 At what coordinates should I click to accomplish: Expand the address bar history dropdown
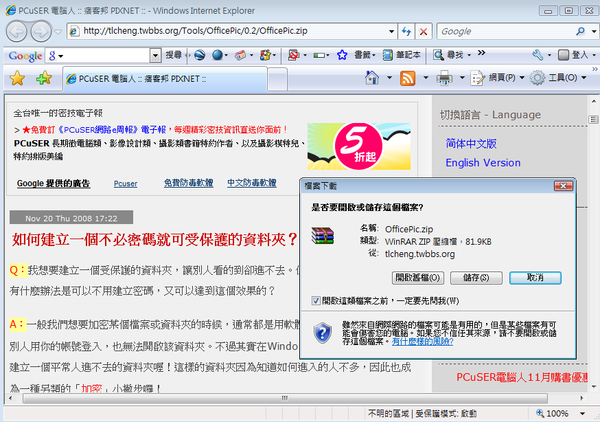[391, 31]
